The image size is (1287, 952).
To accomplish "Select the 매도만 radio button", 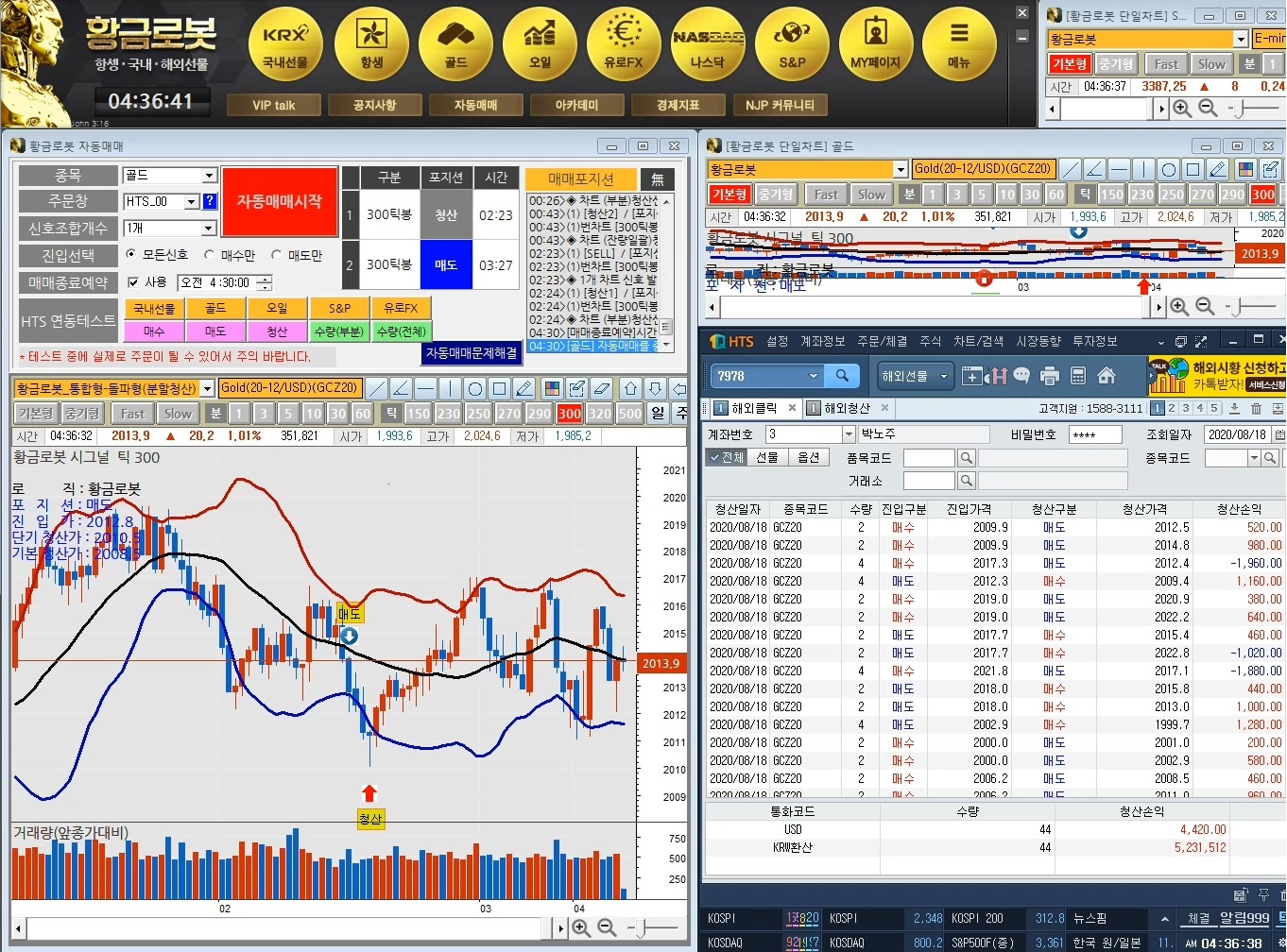I will (x=277, y=255).
